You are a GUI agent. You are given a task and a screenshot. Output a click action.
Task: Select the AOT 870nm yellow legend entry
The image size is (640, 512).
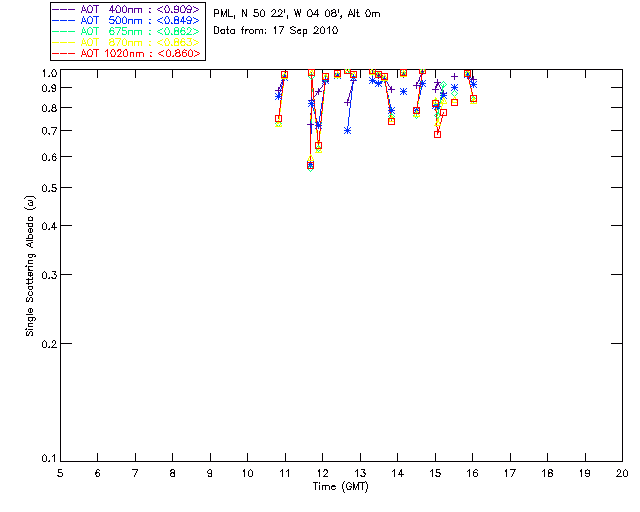click(127, 42)
